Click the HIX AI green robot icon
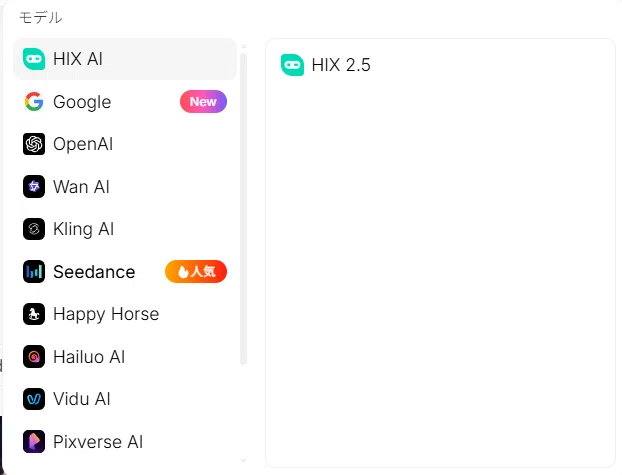The height and width of the screenshot is (475, 622). (34, 59)
